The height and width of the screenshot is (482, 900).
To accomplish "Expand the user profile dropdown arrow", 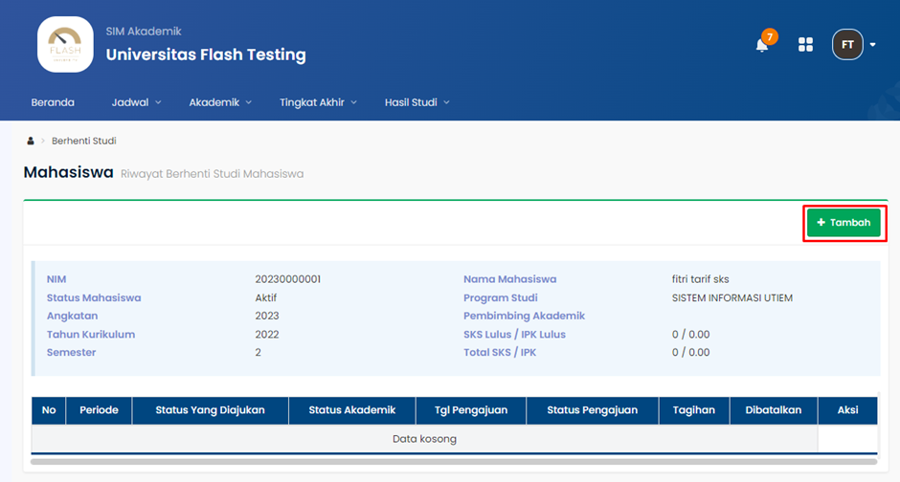I will pyautogui.click(x=873, y=45).
